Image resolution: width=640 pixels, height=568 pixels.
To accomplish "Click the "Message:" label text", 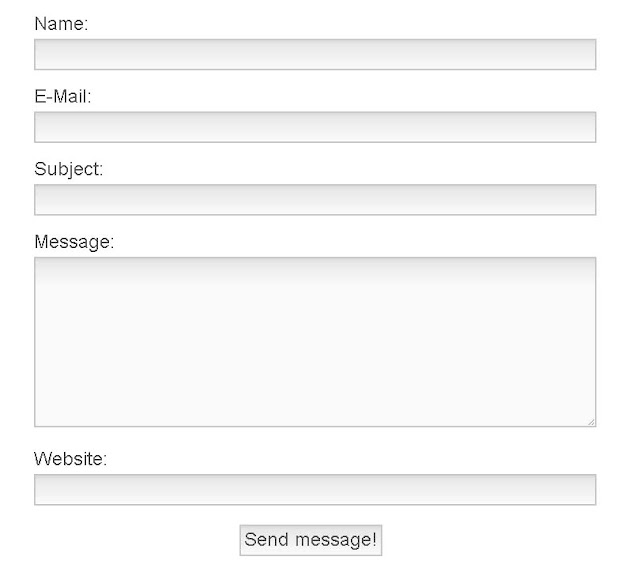I will click(75, 242).
